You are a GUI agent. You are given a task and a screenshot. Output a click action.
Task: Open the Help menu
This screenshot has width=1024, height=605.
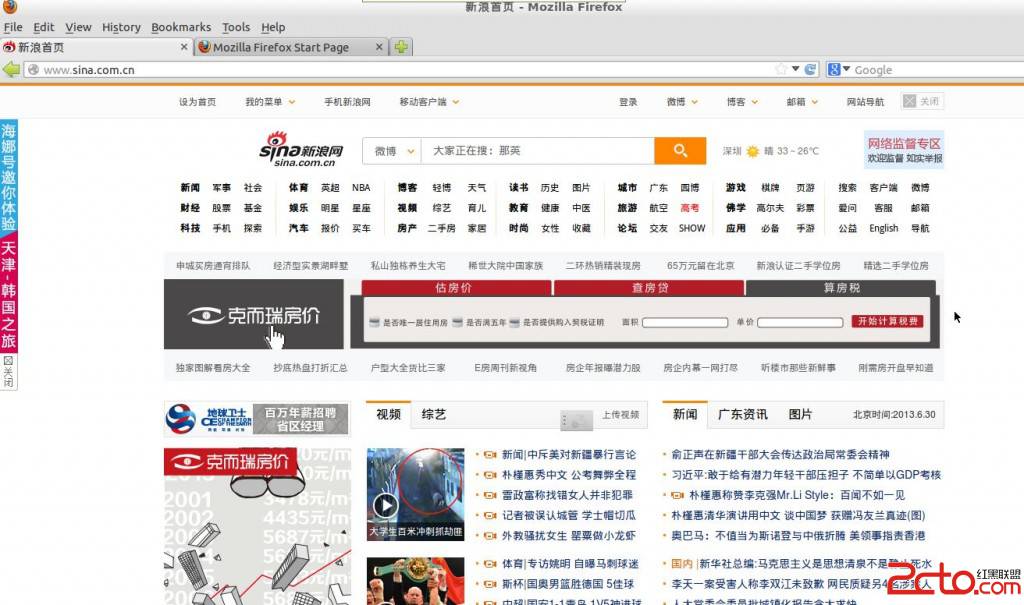pos(273,27)
